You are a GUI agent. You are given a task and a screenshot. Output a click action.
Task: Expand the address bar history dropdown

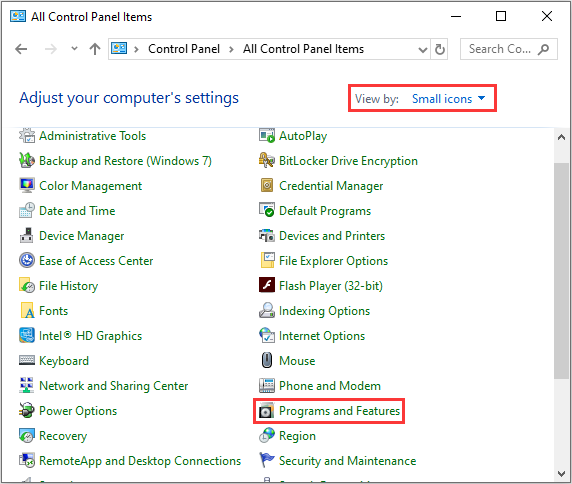click(422, 49)
